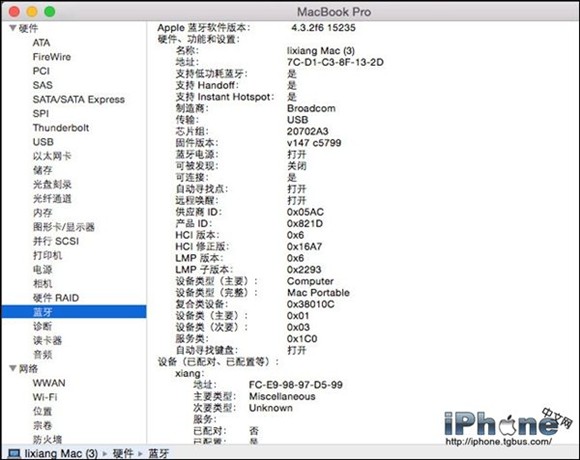
Task: Click the xiang paired device entry
Action: [x=189, y=373]
